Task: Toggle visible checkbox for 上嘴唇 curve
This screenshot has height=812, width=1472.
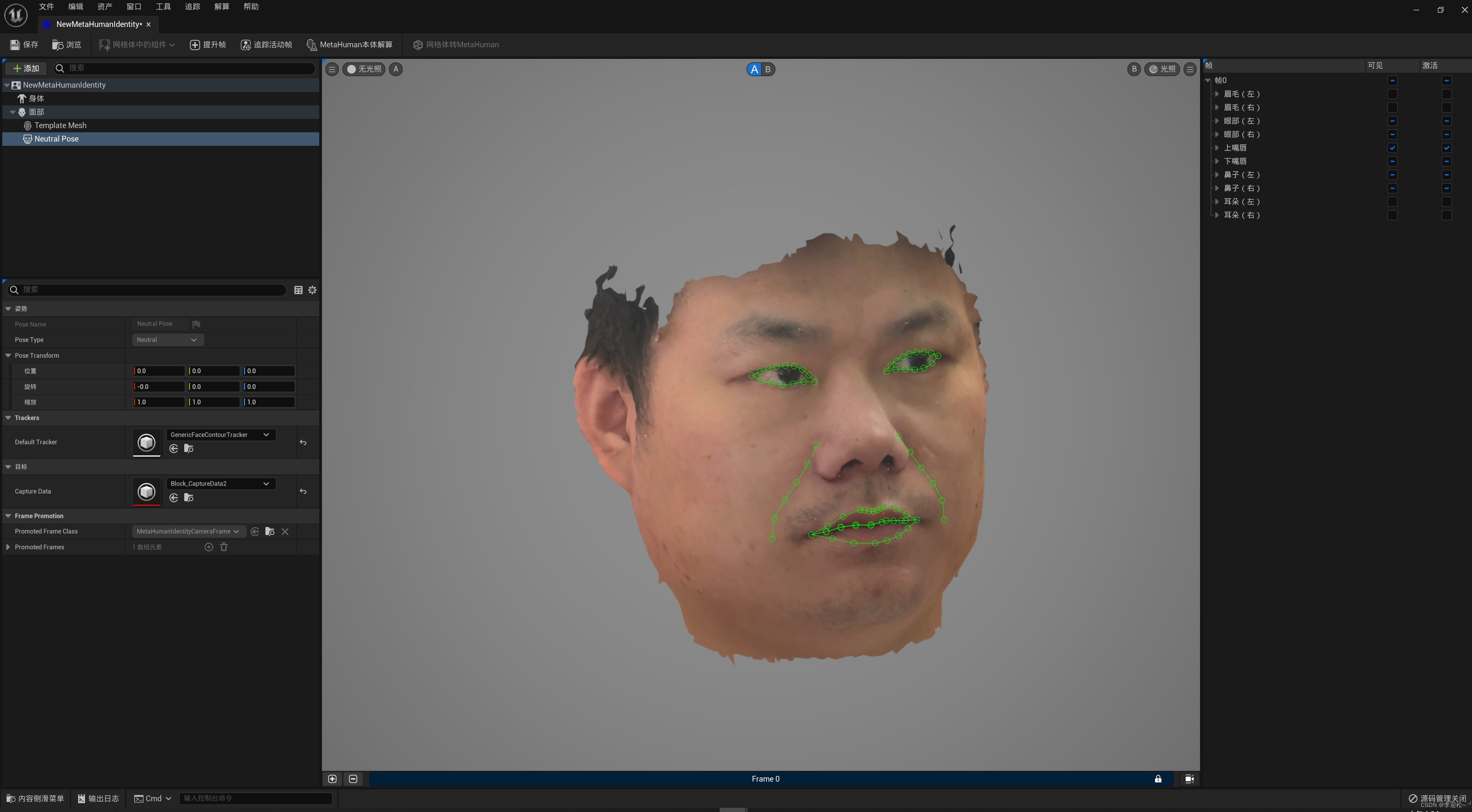Action: point(1392,148)
